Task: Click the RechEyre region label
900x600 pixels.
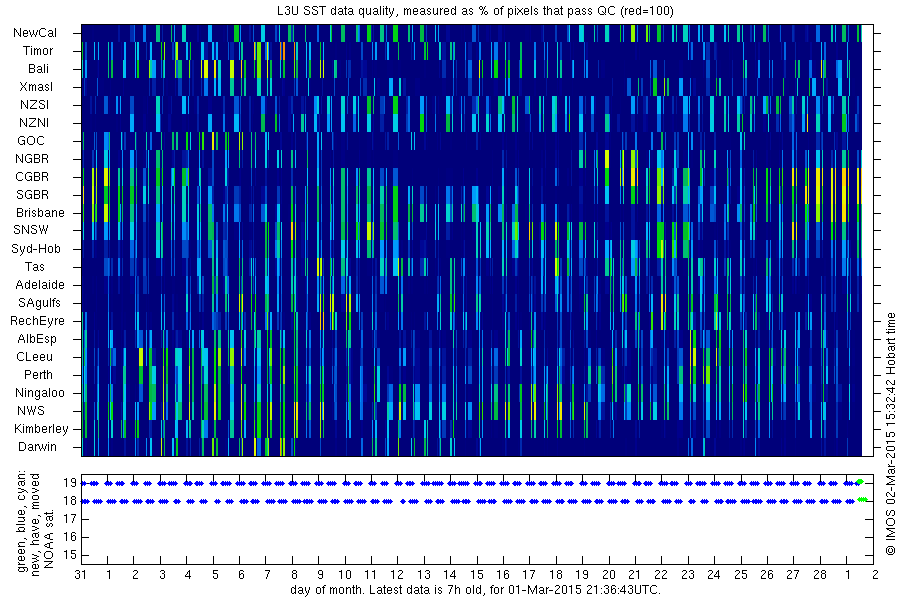Action: 37,321
